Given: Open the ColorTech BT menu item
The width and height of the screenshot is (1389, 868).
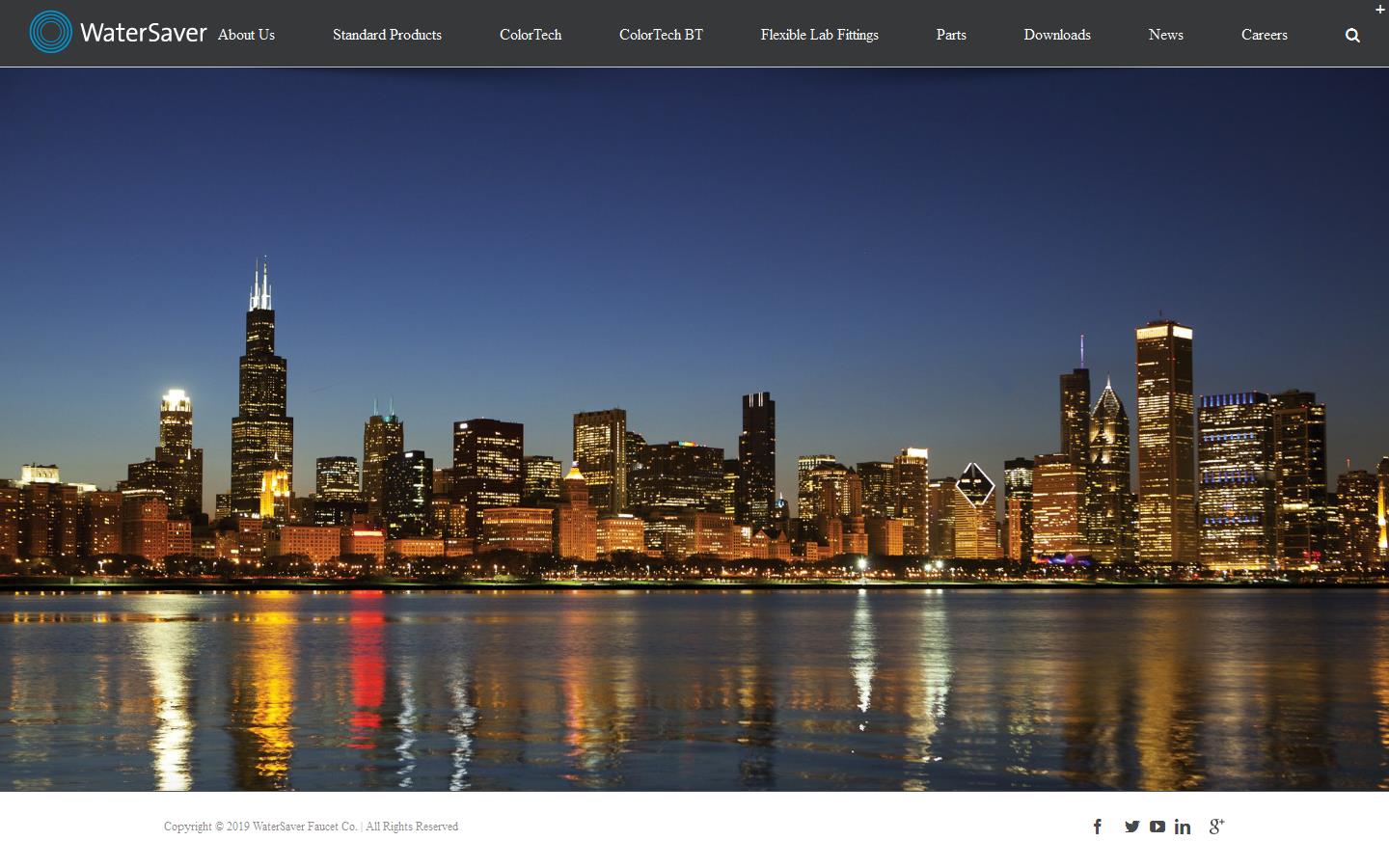Looking at the screenshot, I should 661,35.
